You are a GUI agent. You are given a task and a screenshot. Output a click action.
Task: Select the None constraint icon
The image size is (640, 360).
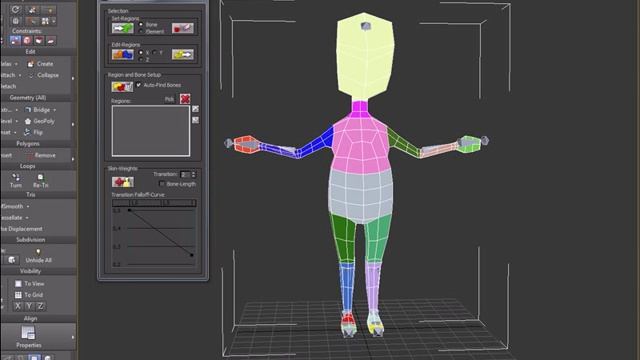15,40
